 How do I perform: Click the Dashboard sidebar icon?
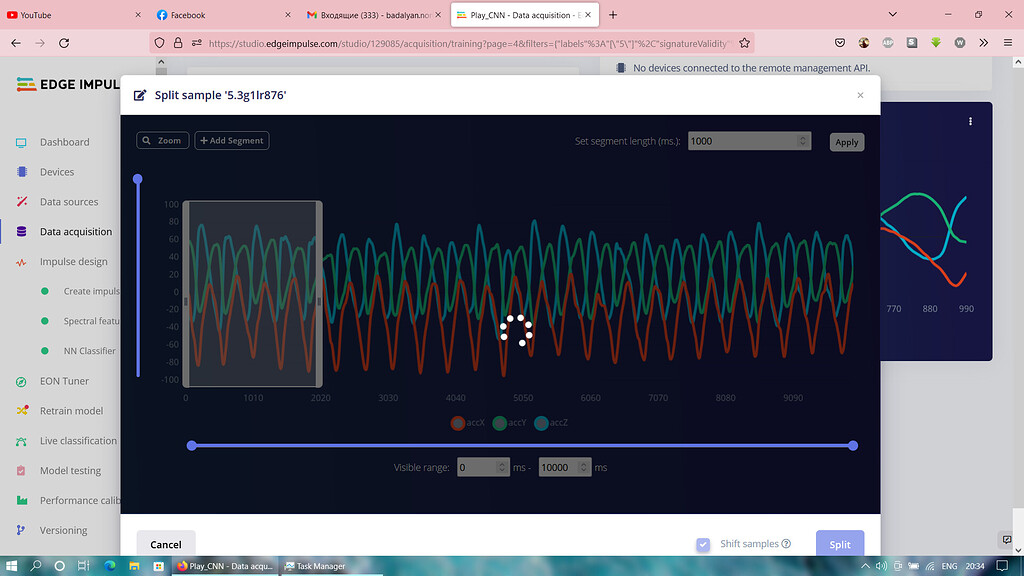pyautogui.click(x=21, y=142)
